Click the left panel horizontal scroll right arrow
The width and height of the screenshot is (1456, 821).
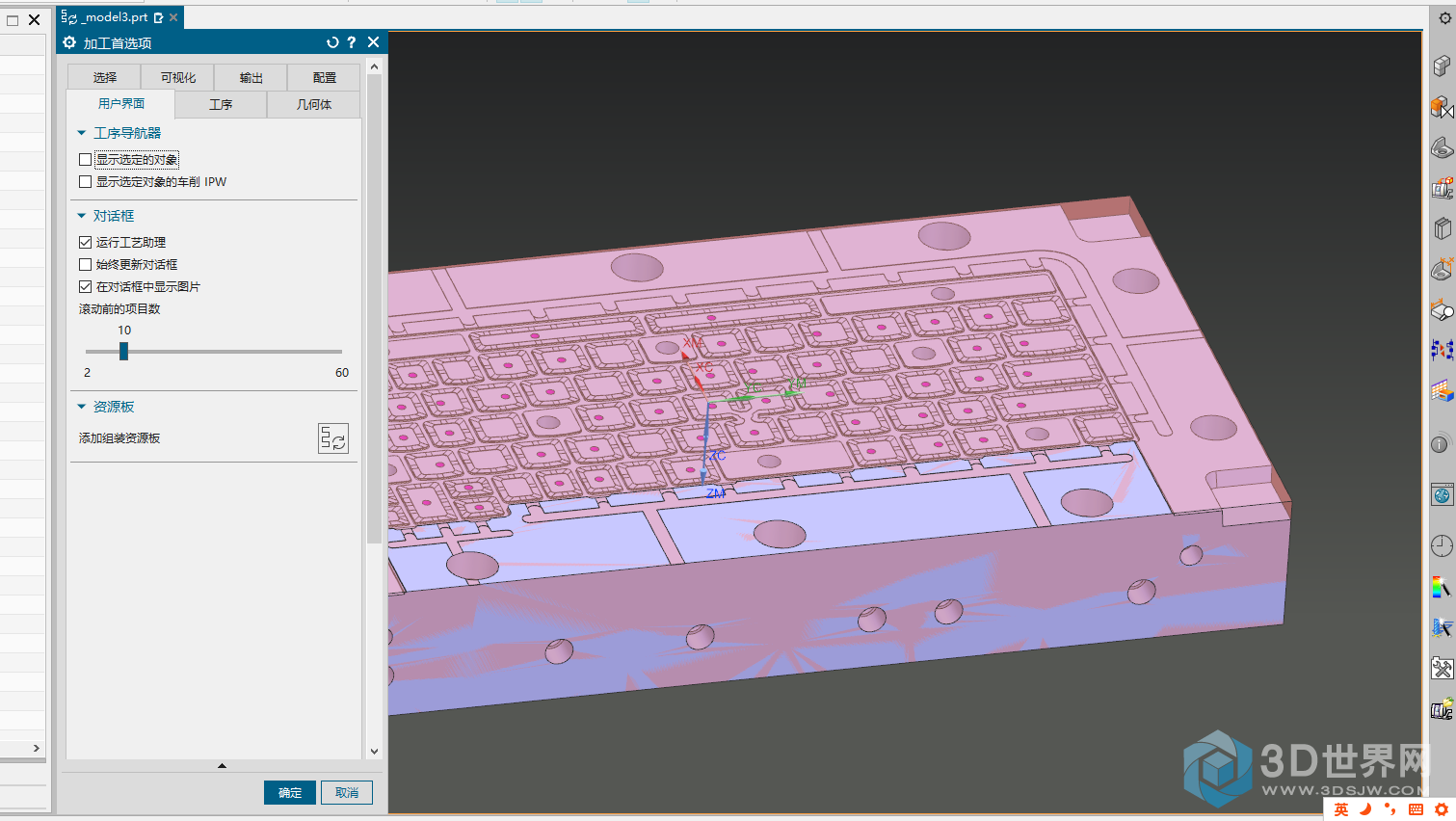[x=37, y=748]
